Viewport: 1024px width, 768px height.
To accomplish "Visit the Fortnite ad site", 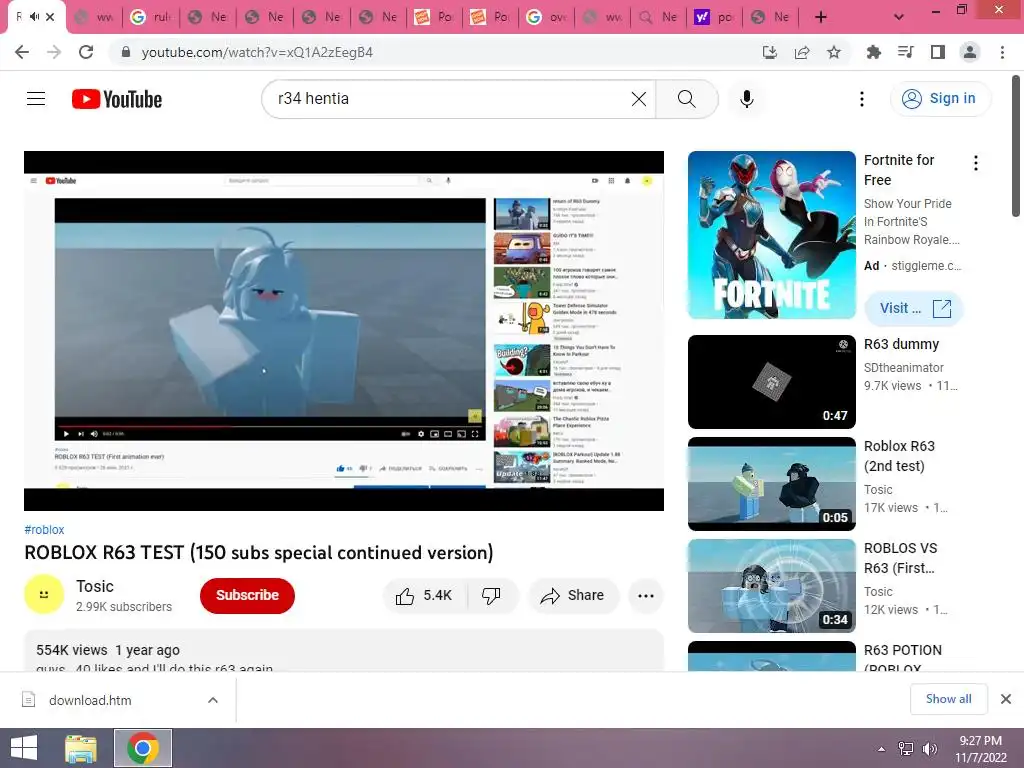I will coord(913,308).
